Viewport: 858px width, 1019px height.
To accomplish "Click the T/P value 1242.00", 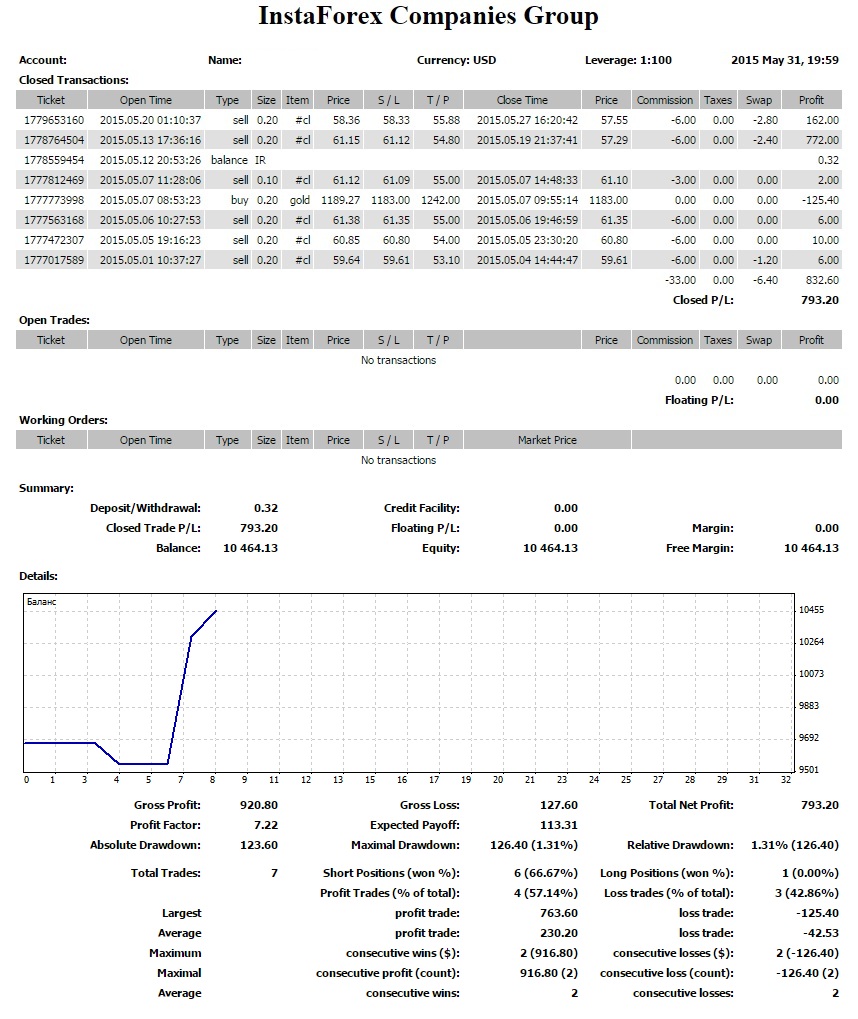I will 440,200.
